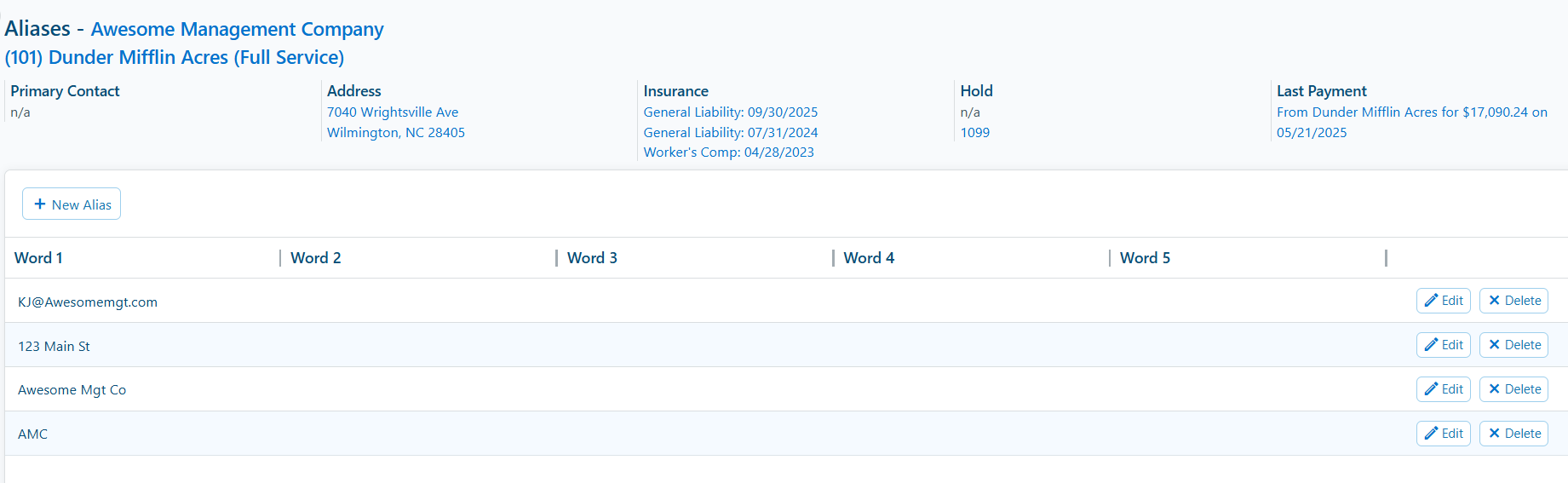Delete the 123 Main St alias
1568x483 pixels.
click(x=1513, y=345)
